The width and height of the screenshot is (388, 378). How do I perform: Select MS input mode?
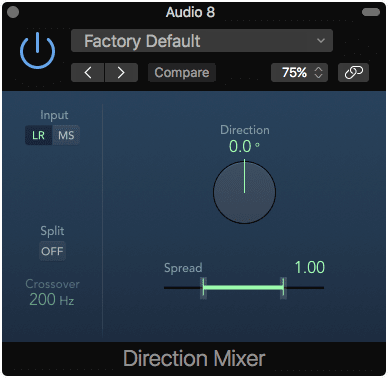pos(66,135)
